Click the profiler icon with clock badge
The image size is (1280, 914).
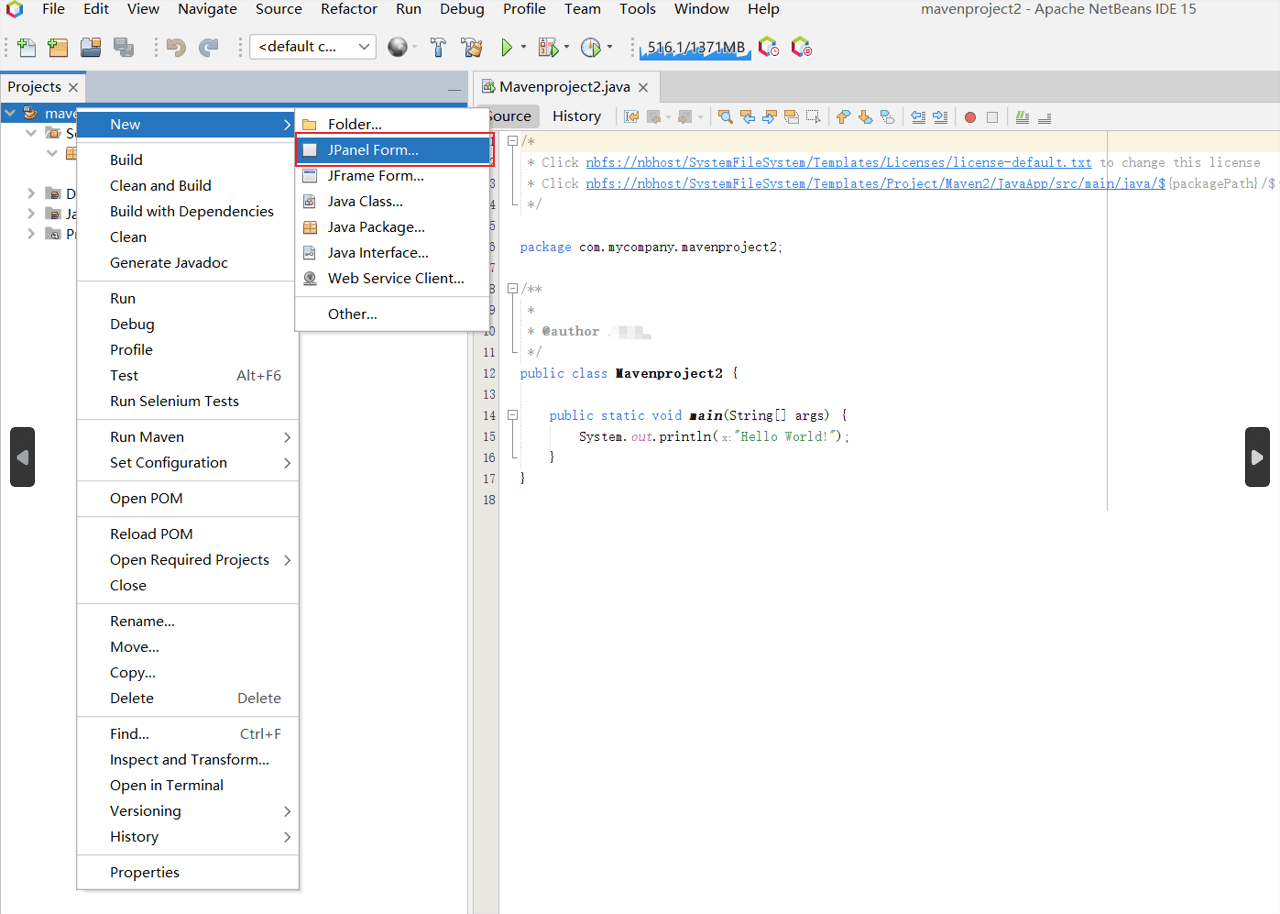768,47
